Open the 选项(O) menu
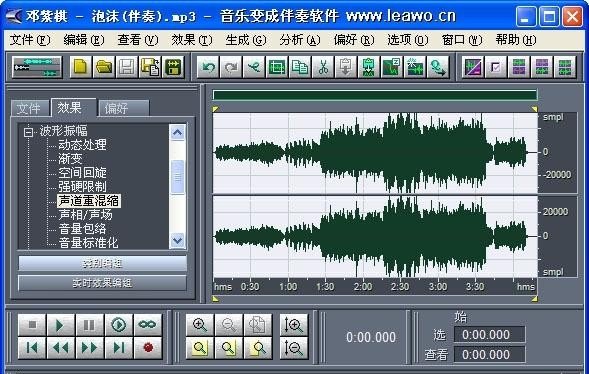Image resolution: width=589 pixels, height=374 pixels. [x=408, y=39]
